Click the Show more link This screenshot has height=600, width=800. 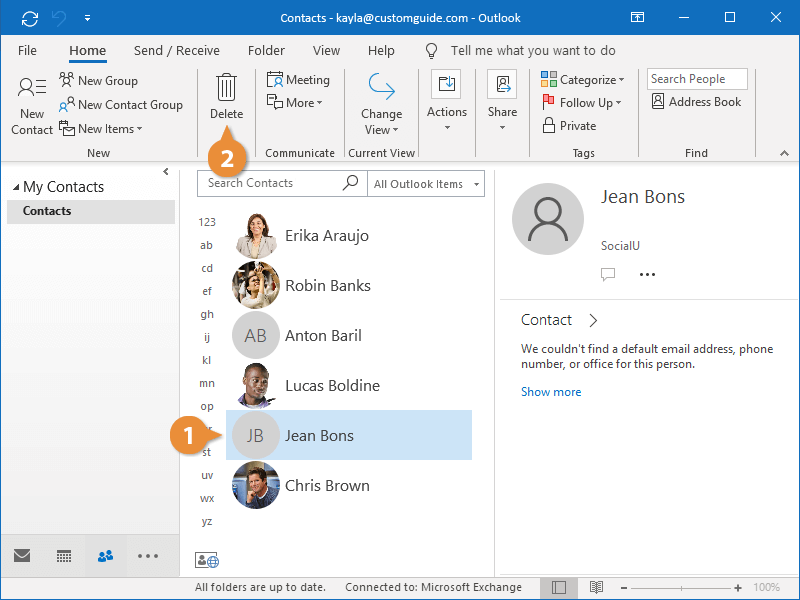point(551,392)
